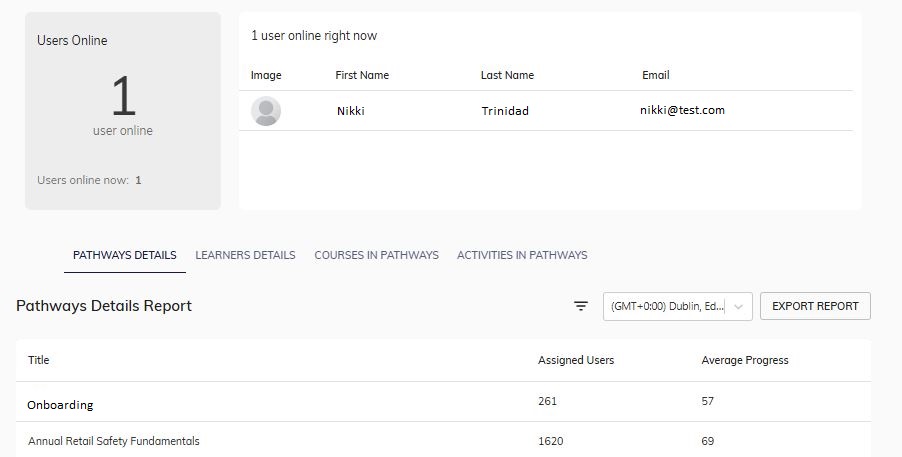The width and height of the screenshot is (902, 457).
Task: Sort by Assigned Users column header
Action: 576,360
